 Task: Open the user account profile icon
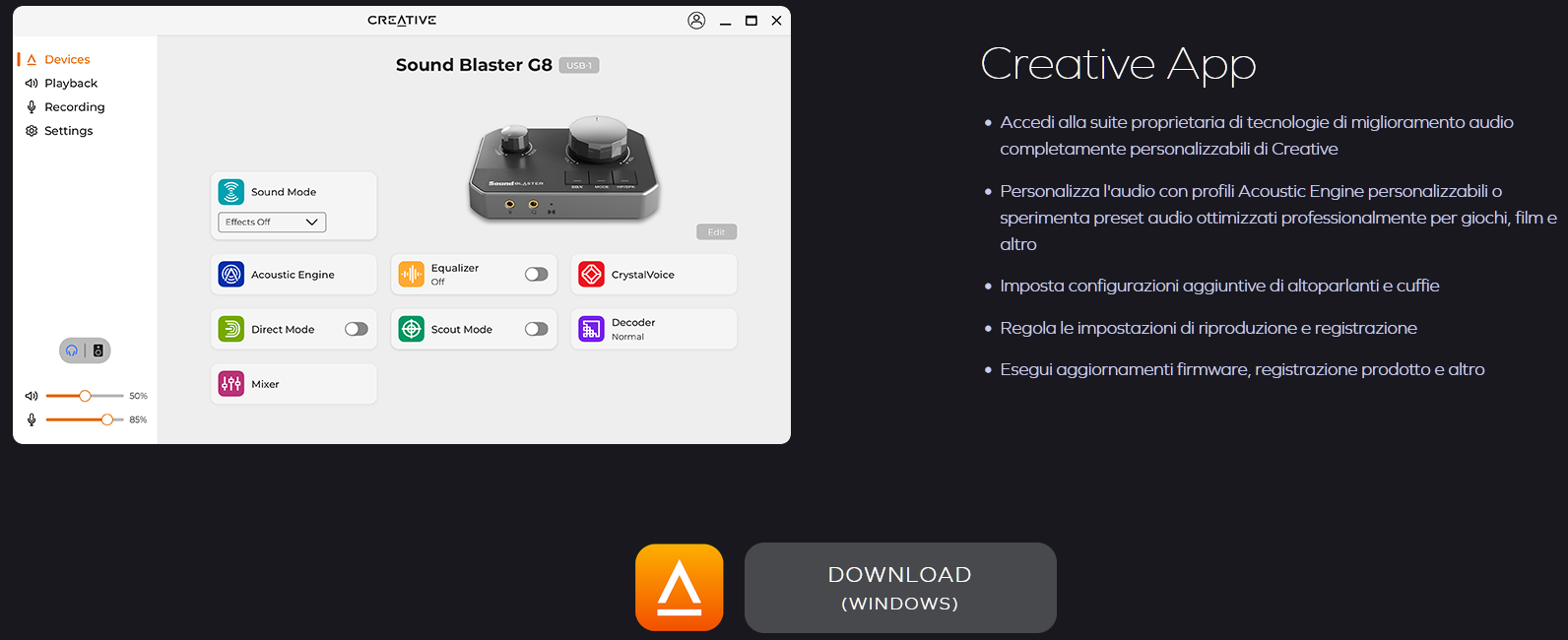[x=696, y=20]
